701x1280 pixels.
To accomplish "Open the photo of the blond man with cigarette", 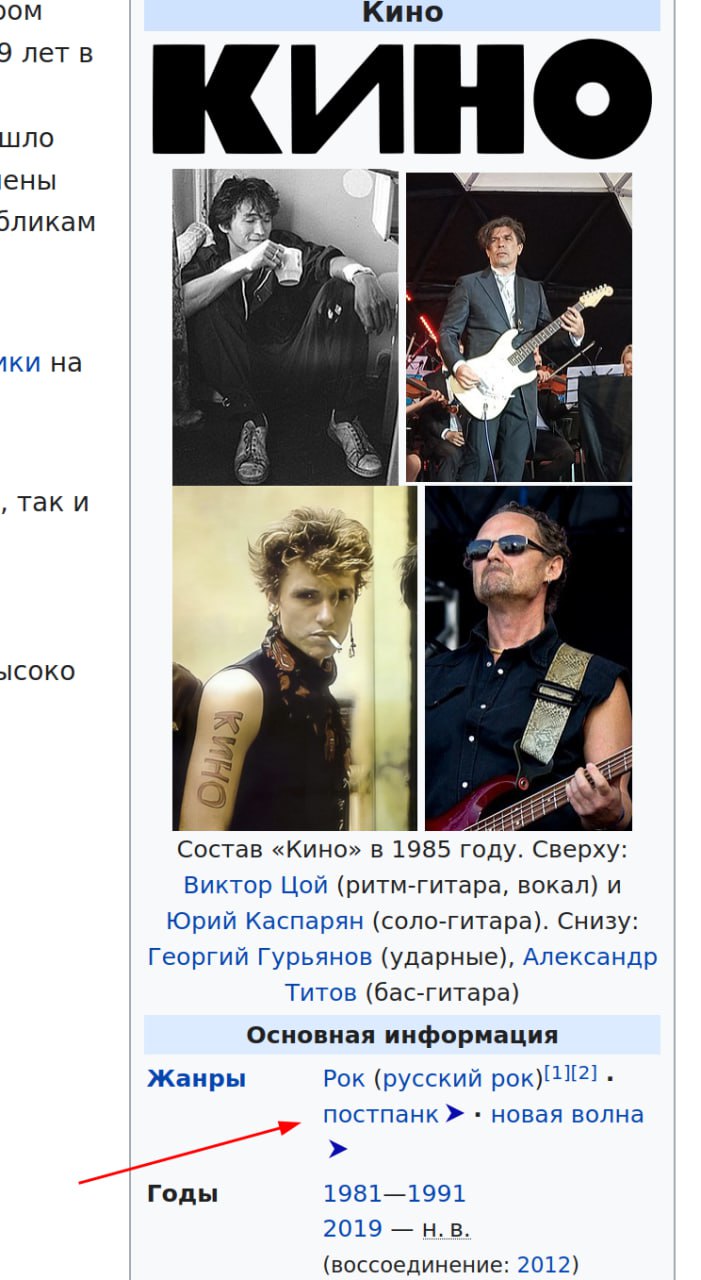I will click(295, 658).
